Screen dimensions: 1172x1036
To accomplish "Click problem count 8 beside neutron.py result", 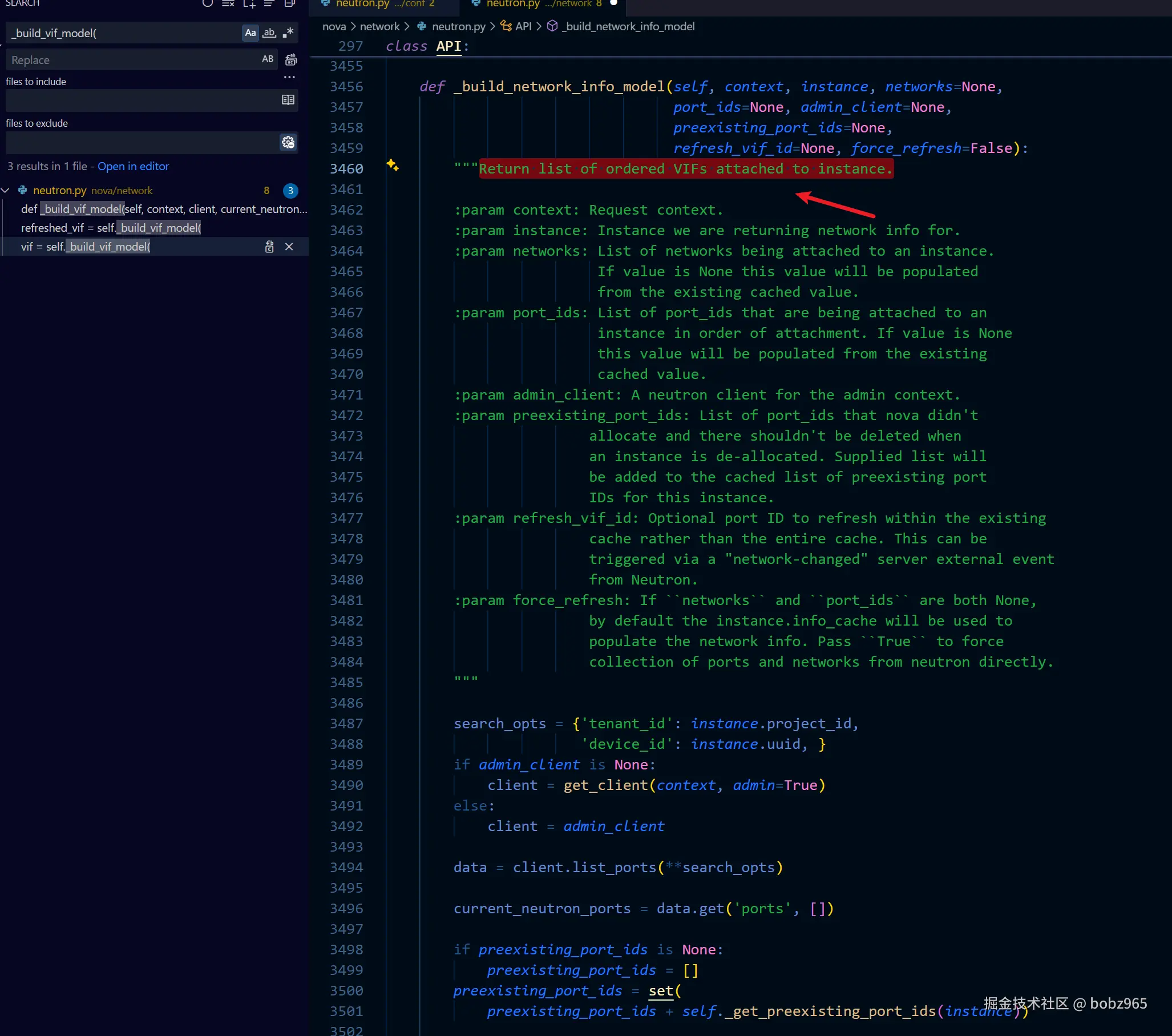I will point(266,191).
